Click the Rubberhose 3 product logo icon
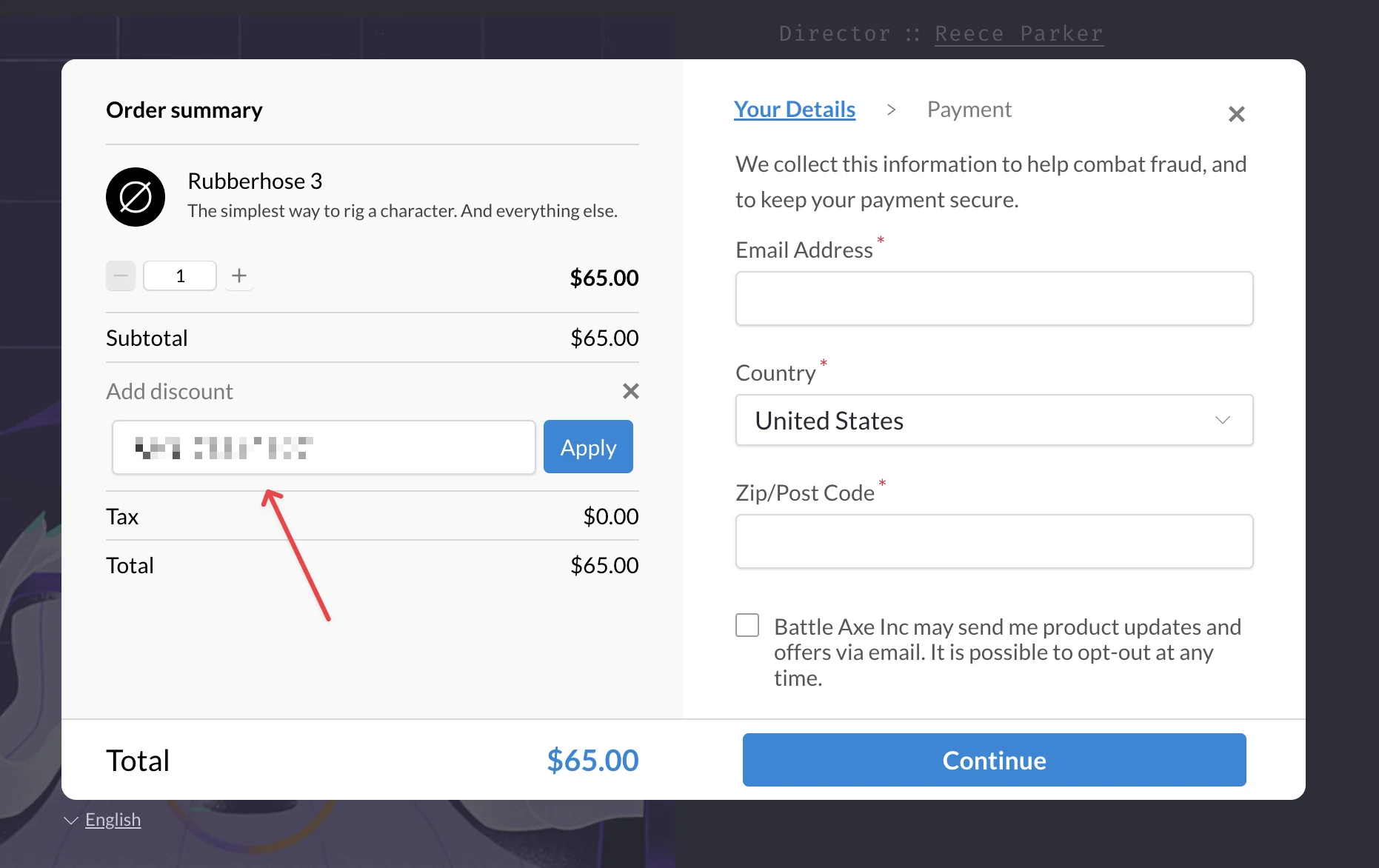The height and width of the screenshot is (868, 1379). point(136,197)
